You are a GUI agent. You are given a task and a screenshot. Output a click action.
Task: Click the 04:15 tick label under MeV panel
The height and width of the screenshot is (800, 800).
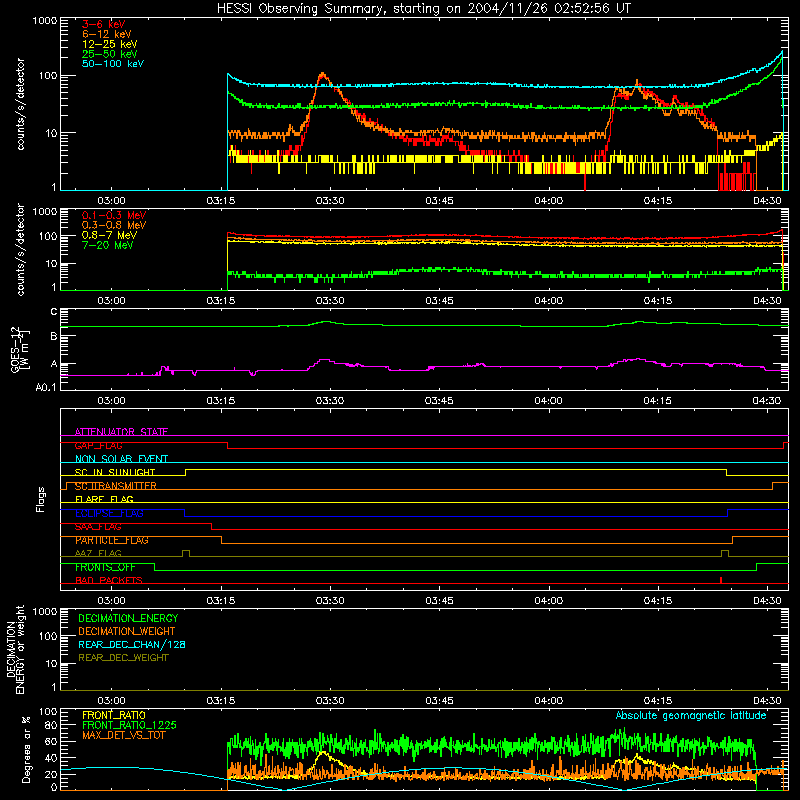(x=658, y=301)
